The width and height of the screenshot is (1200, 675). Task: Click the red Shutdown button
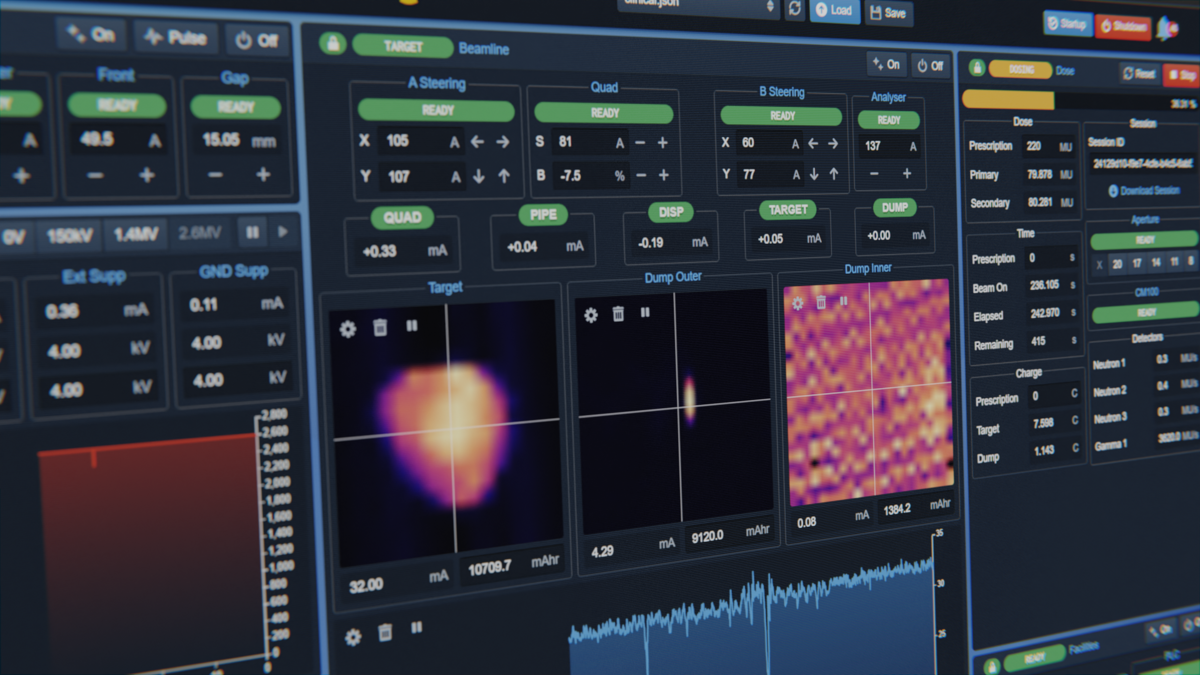(x=1123, y=27)
